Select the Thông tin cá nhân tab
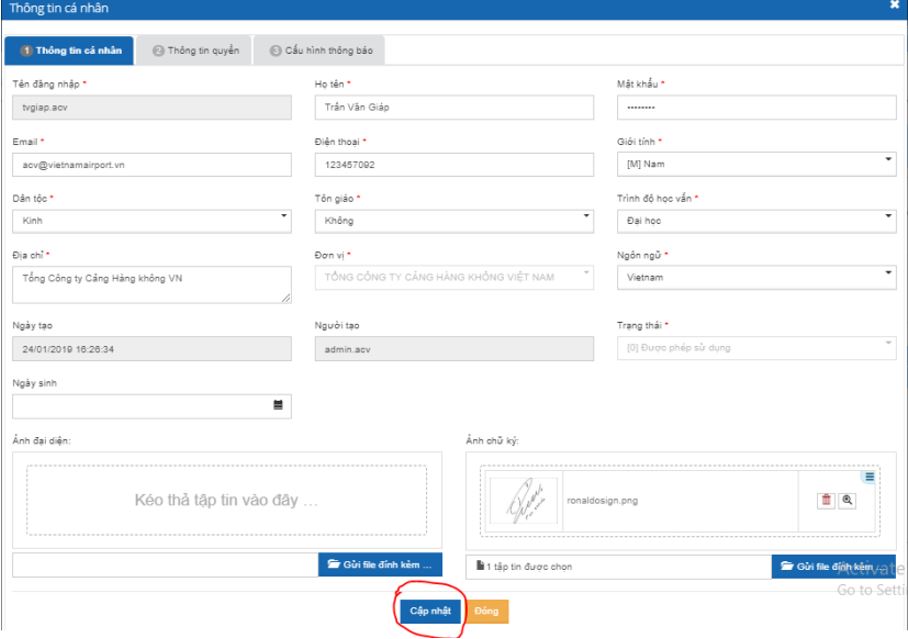This screenshot has width=908, height=639. click(68, 51)
